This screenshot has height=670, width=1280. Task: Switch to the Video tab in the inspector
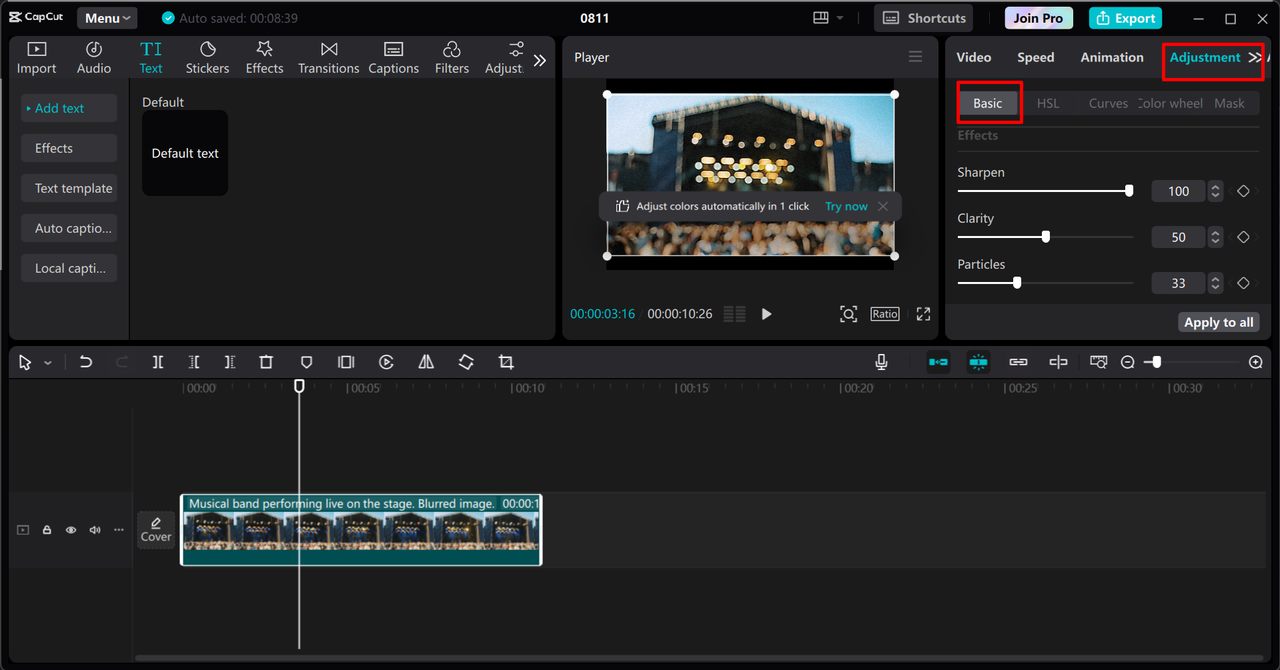click(x=974, y=57)
